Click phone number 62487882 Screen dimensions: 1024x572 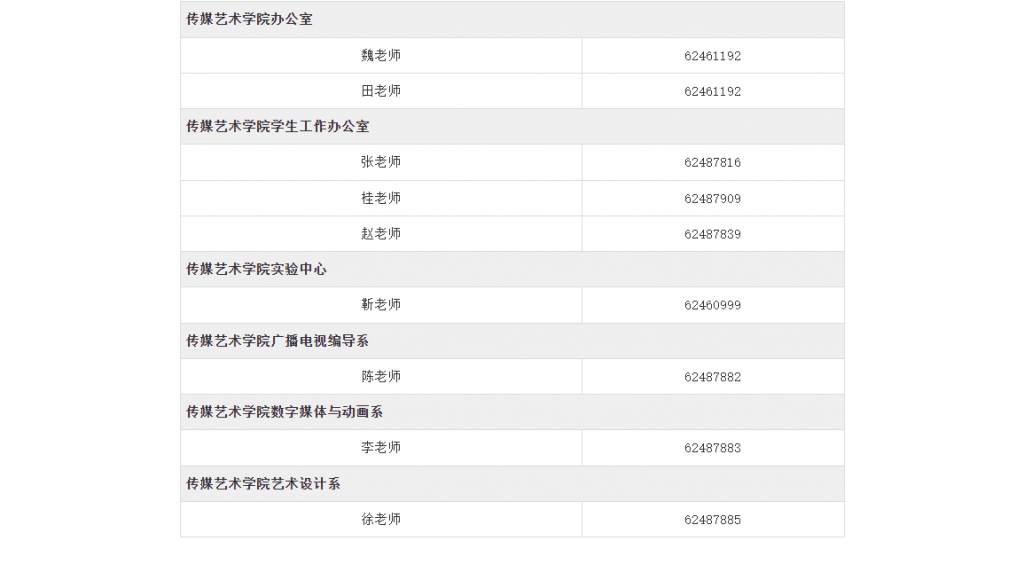pos(712,378)
